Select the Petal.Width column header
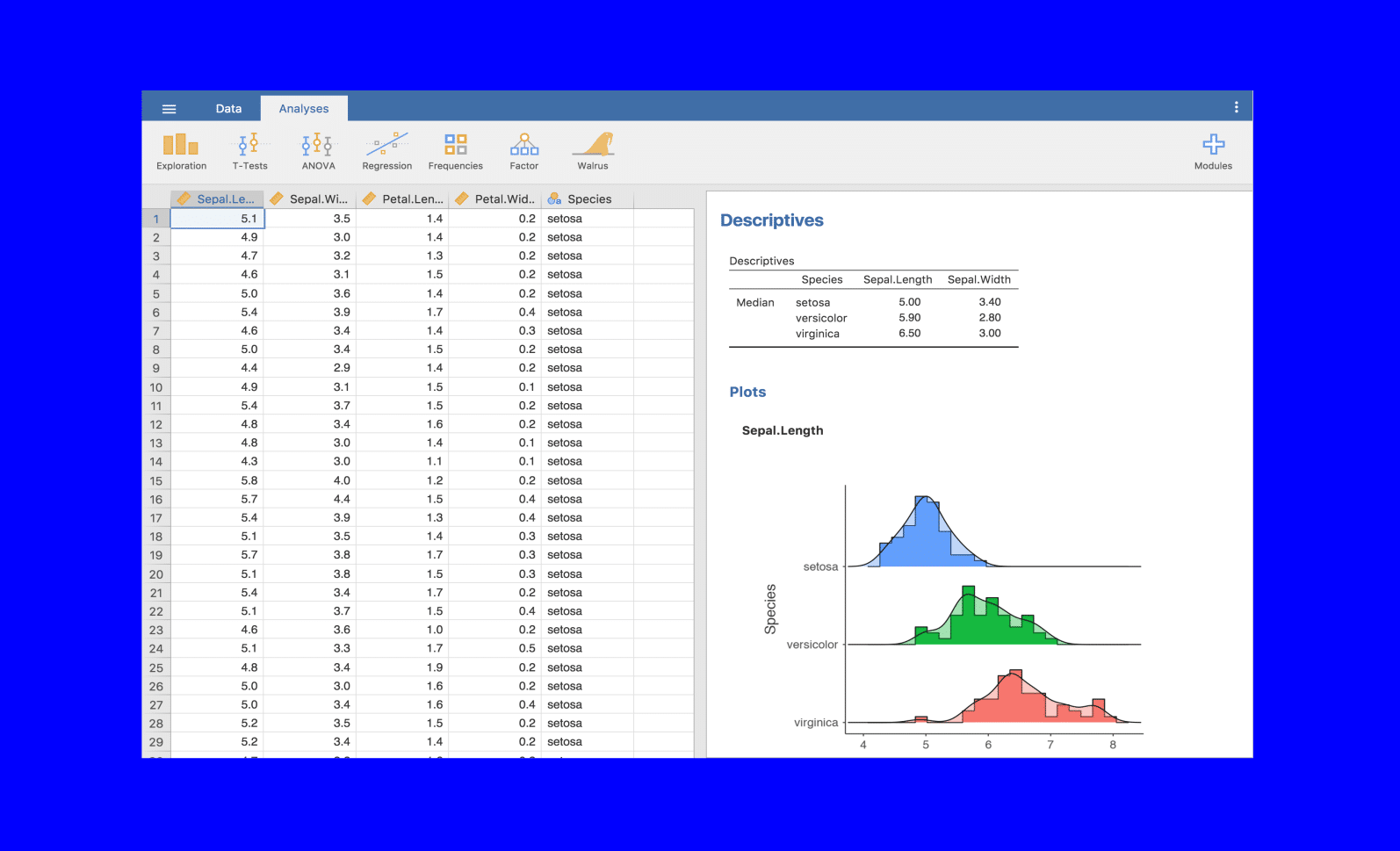The image size is (1400, 851). coord(495,199)
